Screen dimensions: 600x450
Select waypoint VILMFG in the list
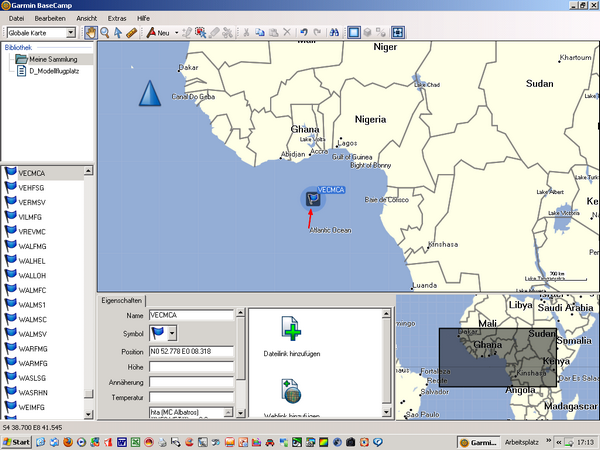[x=43, y=217]
